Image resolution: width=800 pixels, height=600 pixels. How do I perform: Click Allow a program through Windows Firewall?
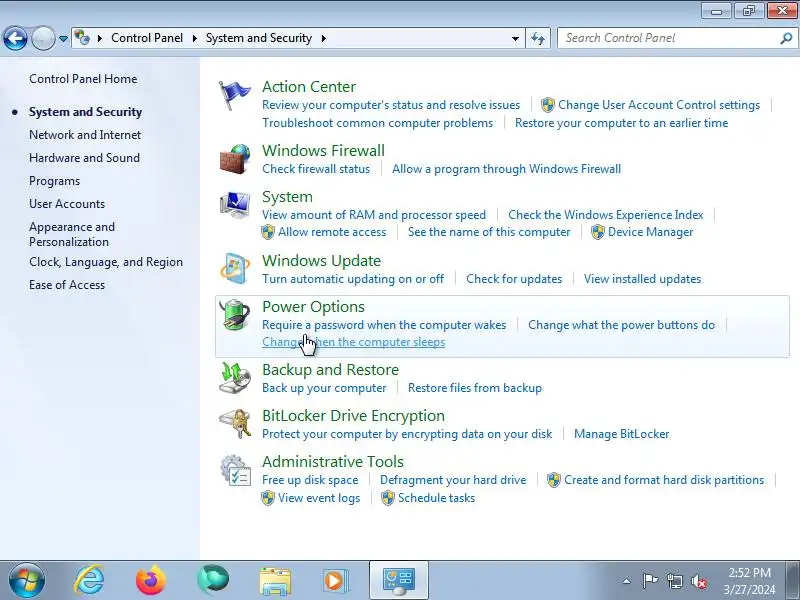coord(506,169)
